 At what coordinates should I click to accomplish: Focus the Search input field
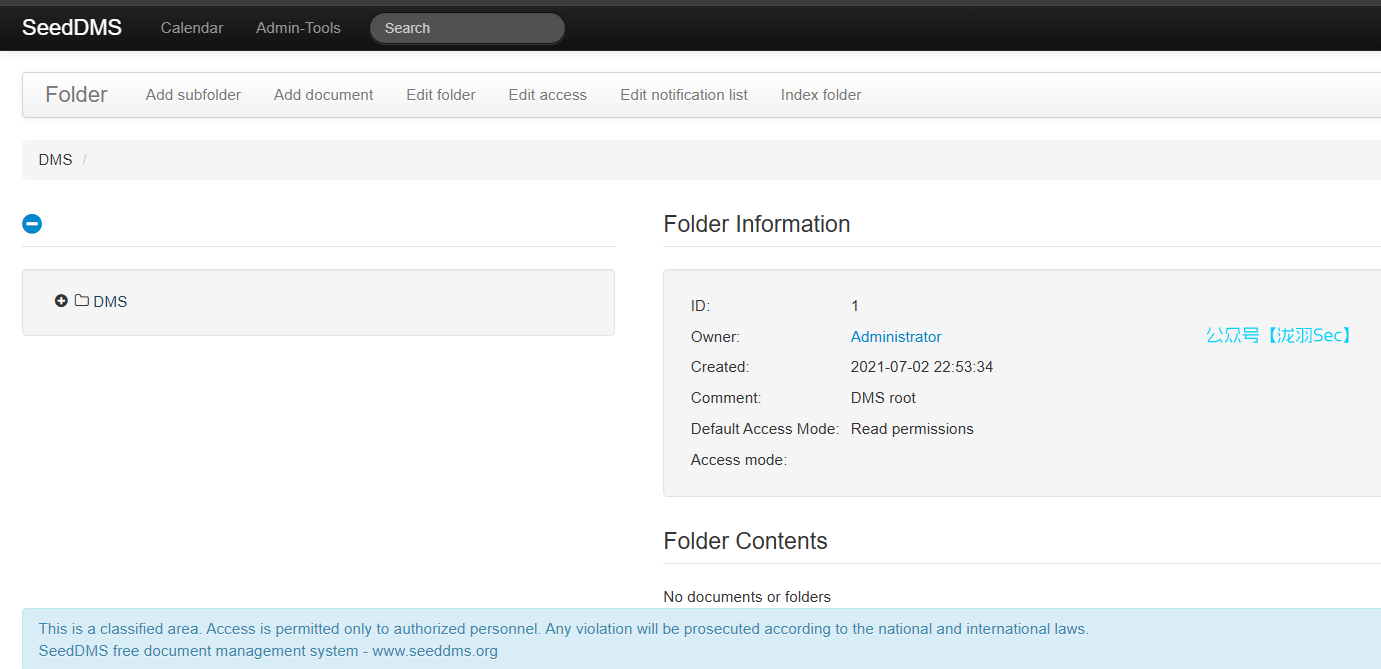click(x=467, y=28)
